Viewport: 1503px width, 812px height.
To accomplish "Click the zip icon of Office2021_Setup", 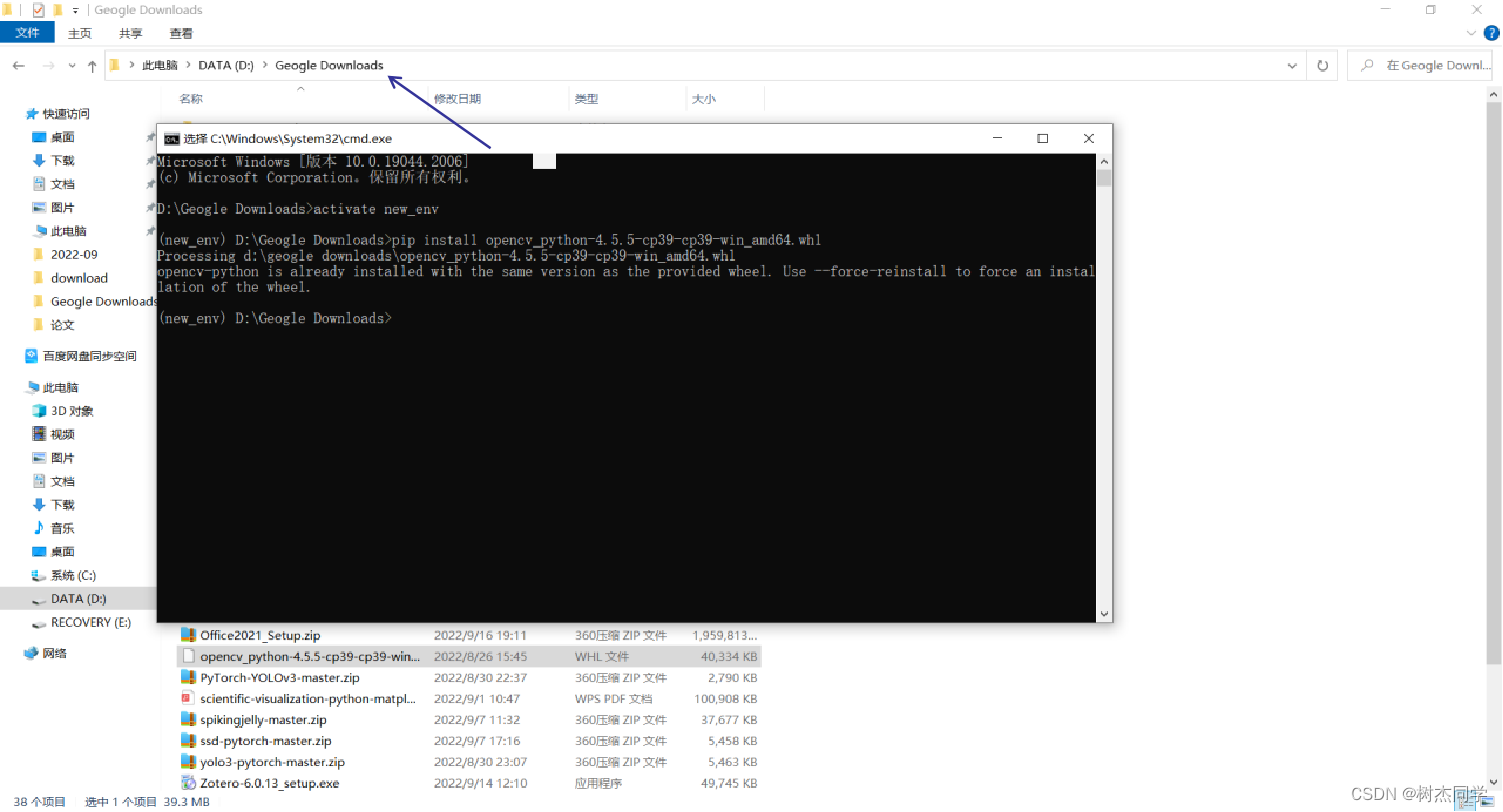I will (x=188, y=635).
